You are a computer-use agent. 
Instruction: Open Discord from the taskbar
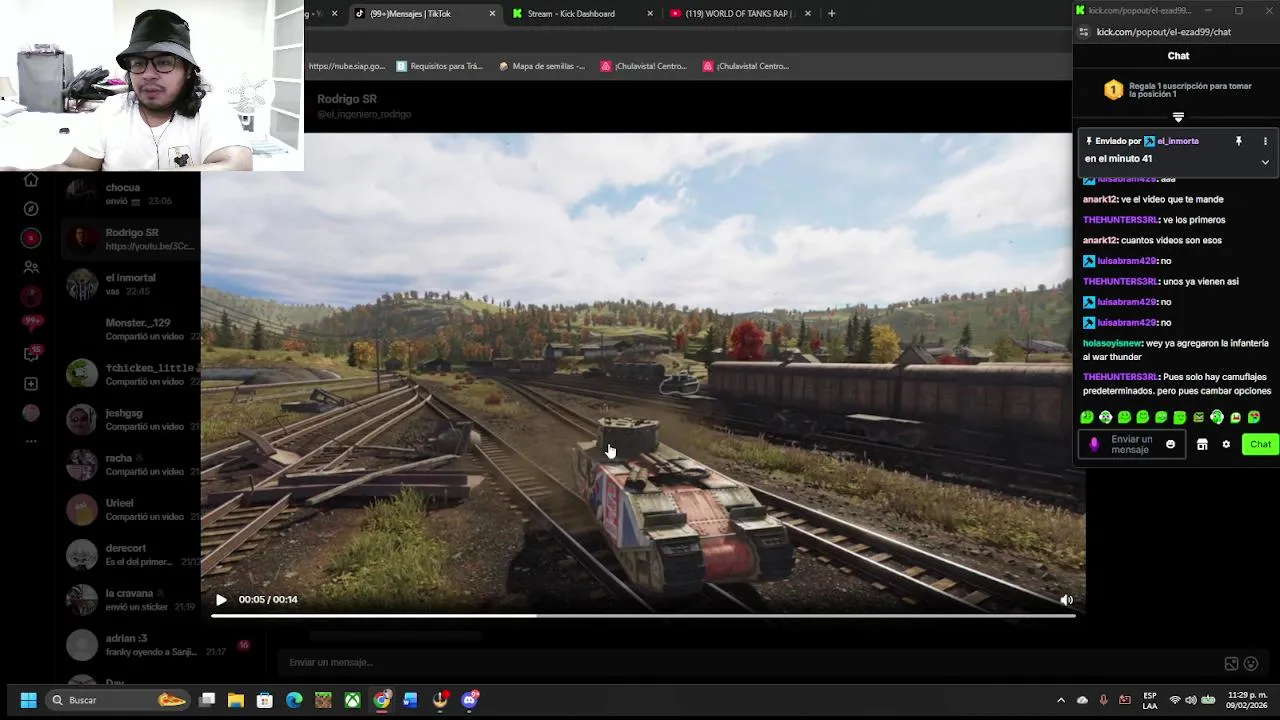pos(470,700)
